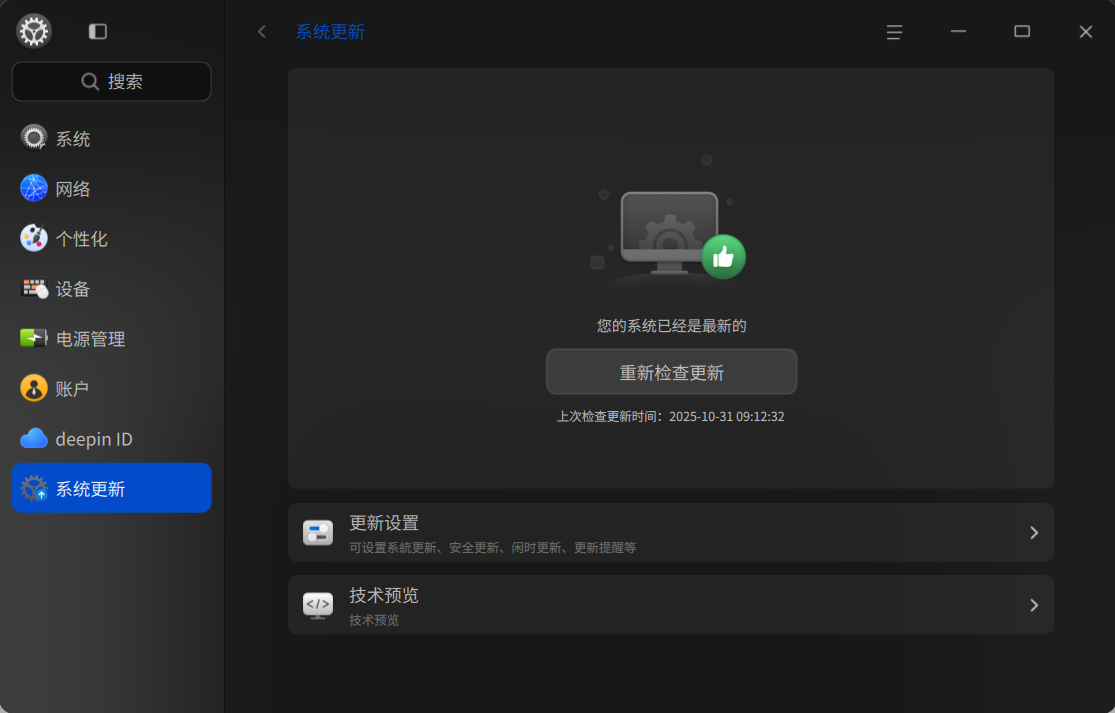
Task: Select the 系统更新 sidebar entry
Action: [112, 488]
